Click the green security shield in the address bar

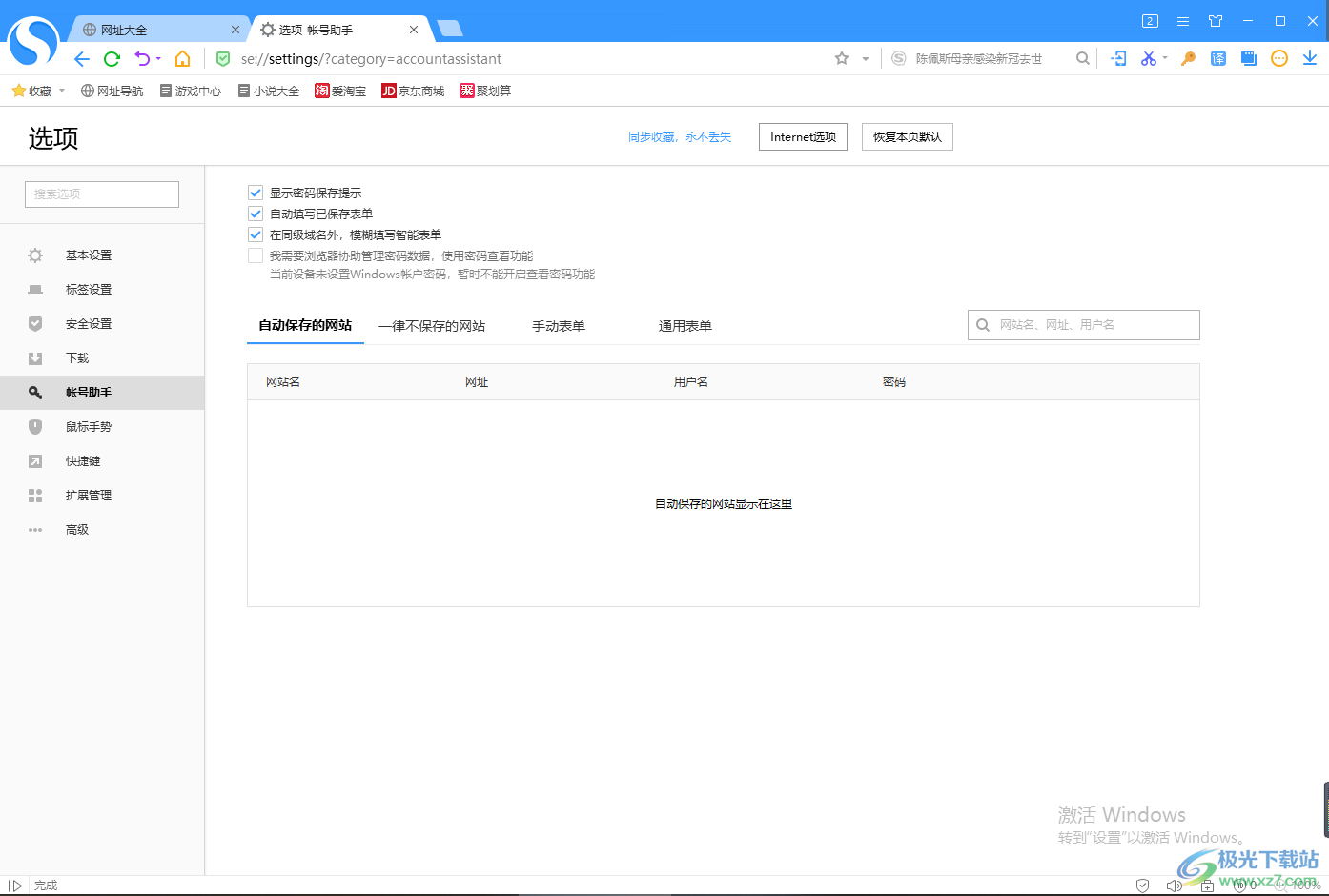click(x=223, y=59)
